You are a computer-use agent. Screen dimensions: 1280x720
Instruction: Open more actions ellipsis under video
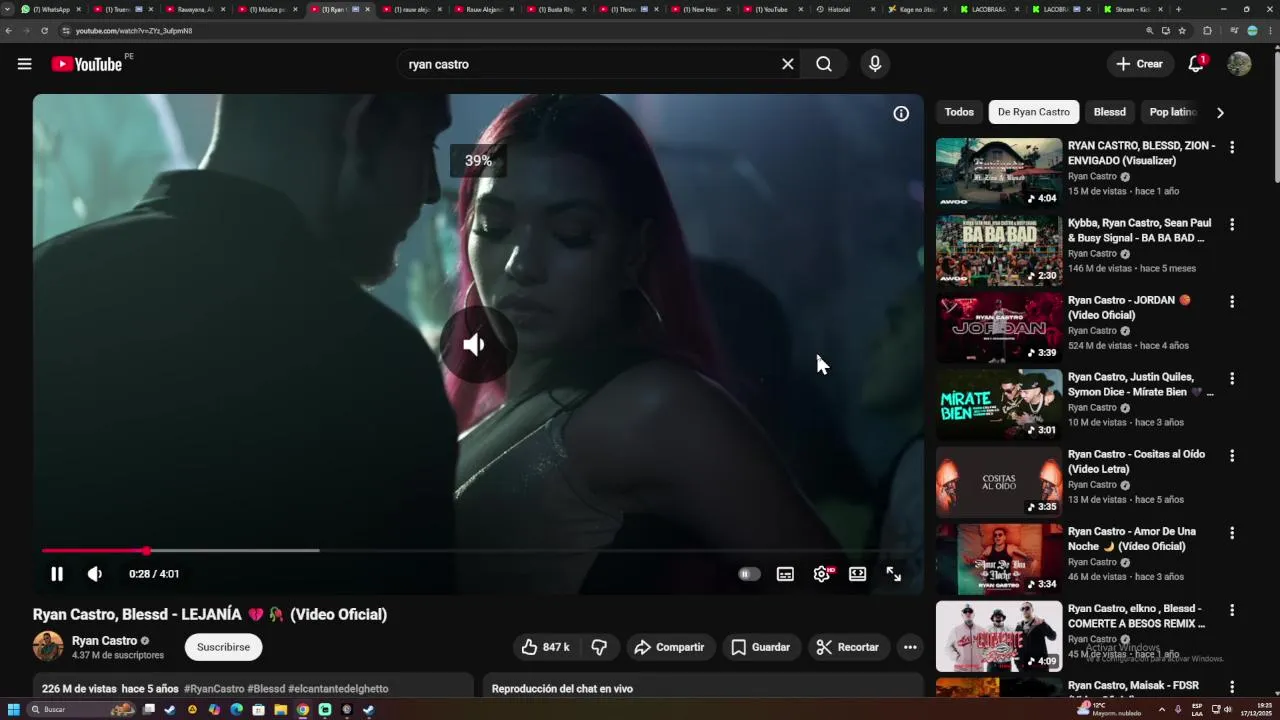point(910,647)
